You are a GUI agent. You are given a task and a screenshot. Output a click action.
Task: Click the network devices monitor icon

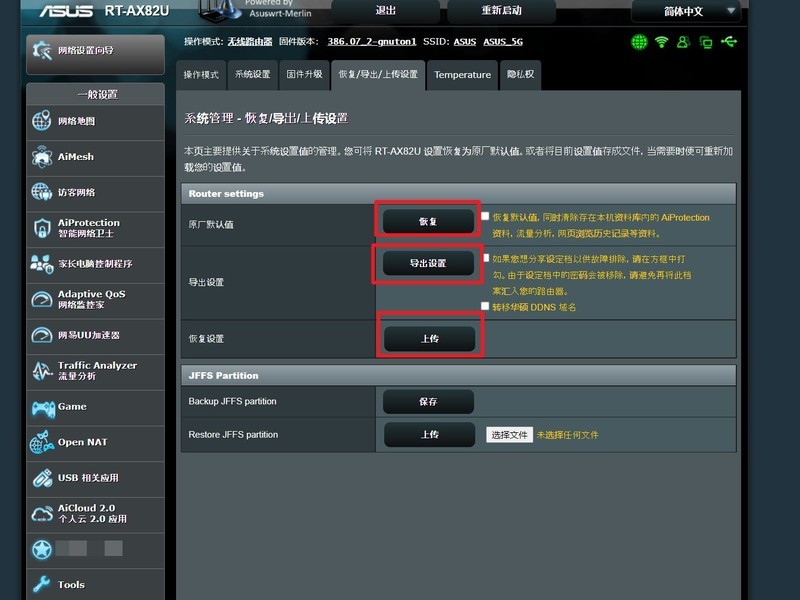[x=706, y=42]
